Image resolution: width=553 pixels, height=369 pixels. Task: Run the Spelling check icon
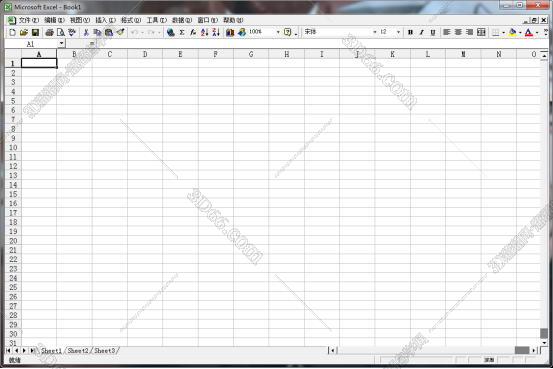pos(72,32)
